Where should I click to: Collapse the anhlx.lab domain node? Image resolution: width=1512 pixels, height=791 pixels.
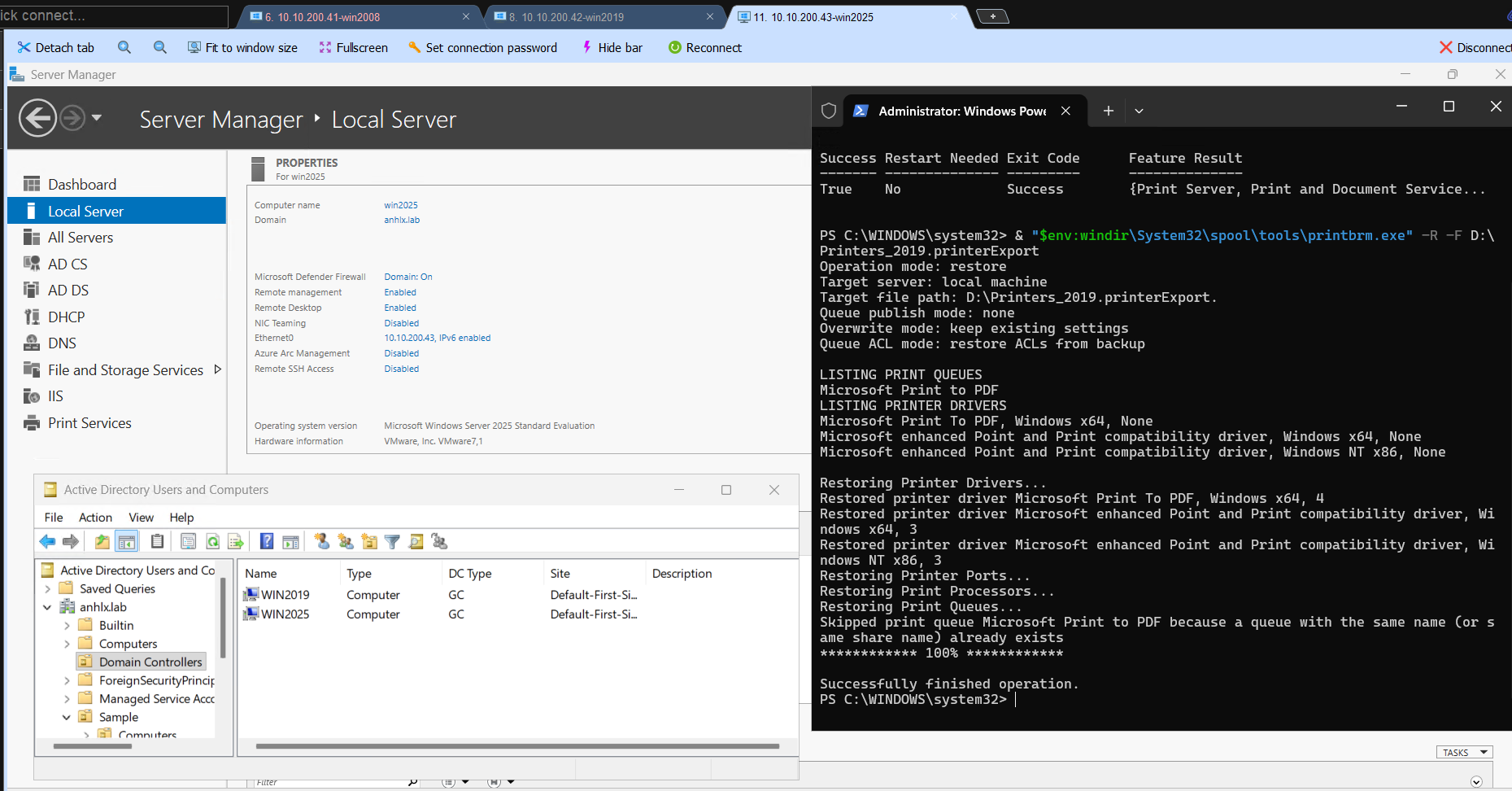[47, 607]
